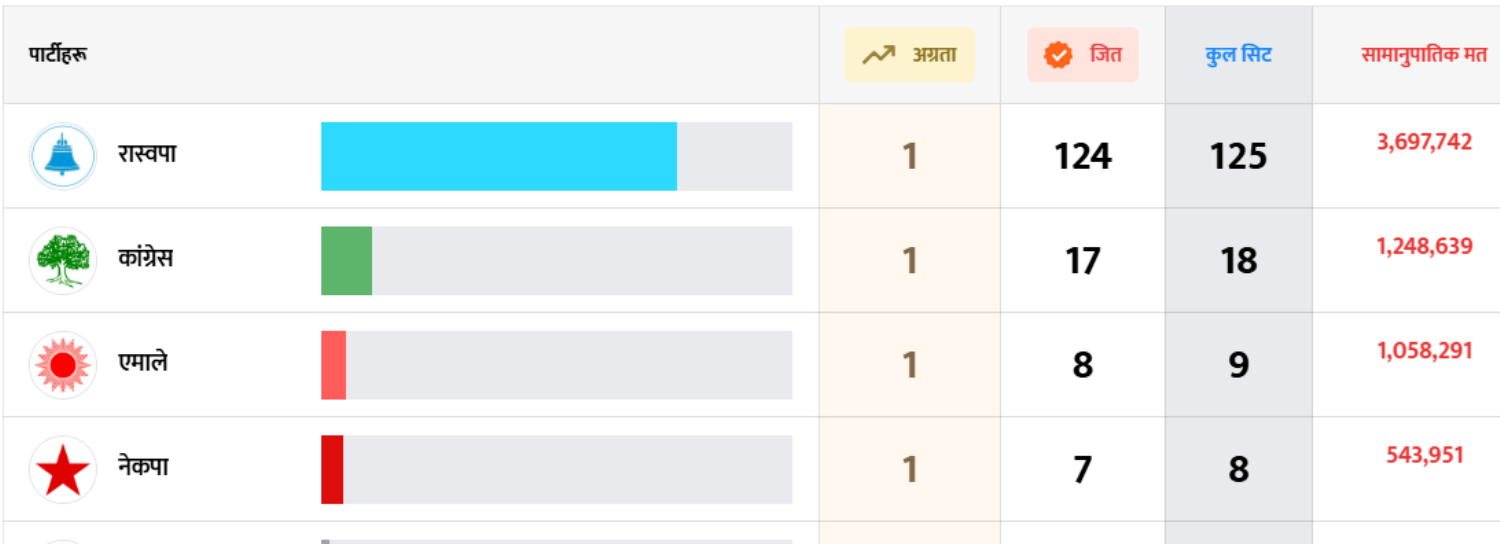Viewport: 1500px width, 544px height.
Task: Click the dark red नेकपा seat bar
Action: [332, 469]
